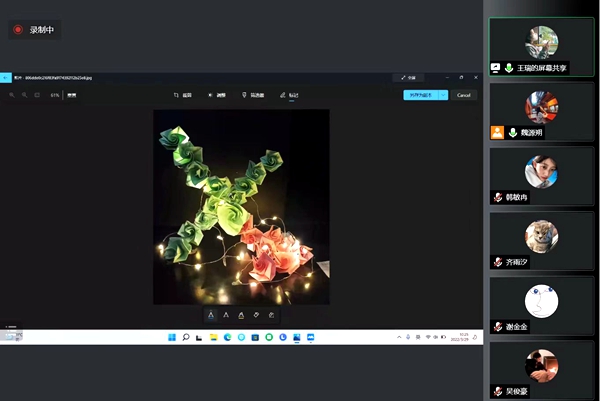Open taskbar search
Image resolution: width=600 pixels, height=401 pixels.
(x=185, y=337)
